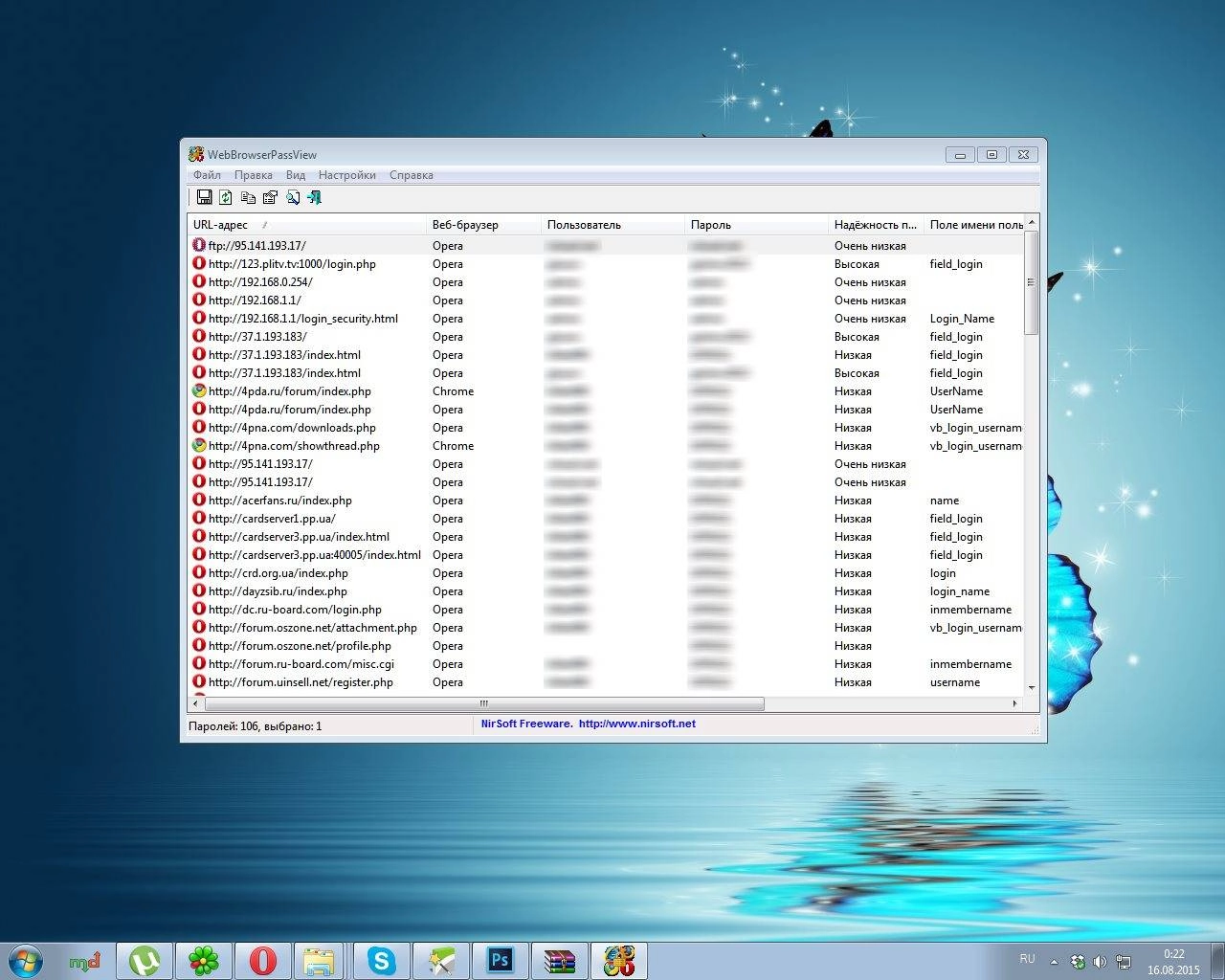Open WinRAR from the taskbar
This screenshot has width=1225, height=980.
coord(560,960)
